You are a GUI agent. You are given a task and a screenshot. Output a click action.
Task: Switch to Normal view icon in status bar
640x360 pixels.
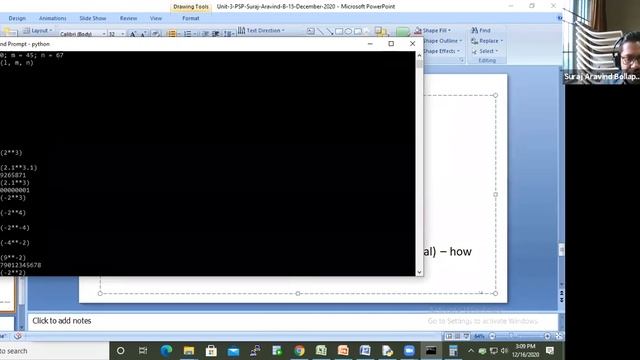coord(449,336)
